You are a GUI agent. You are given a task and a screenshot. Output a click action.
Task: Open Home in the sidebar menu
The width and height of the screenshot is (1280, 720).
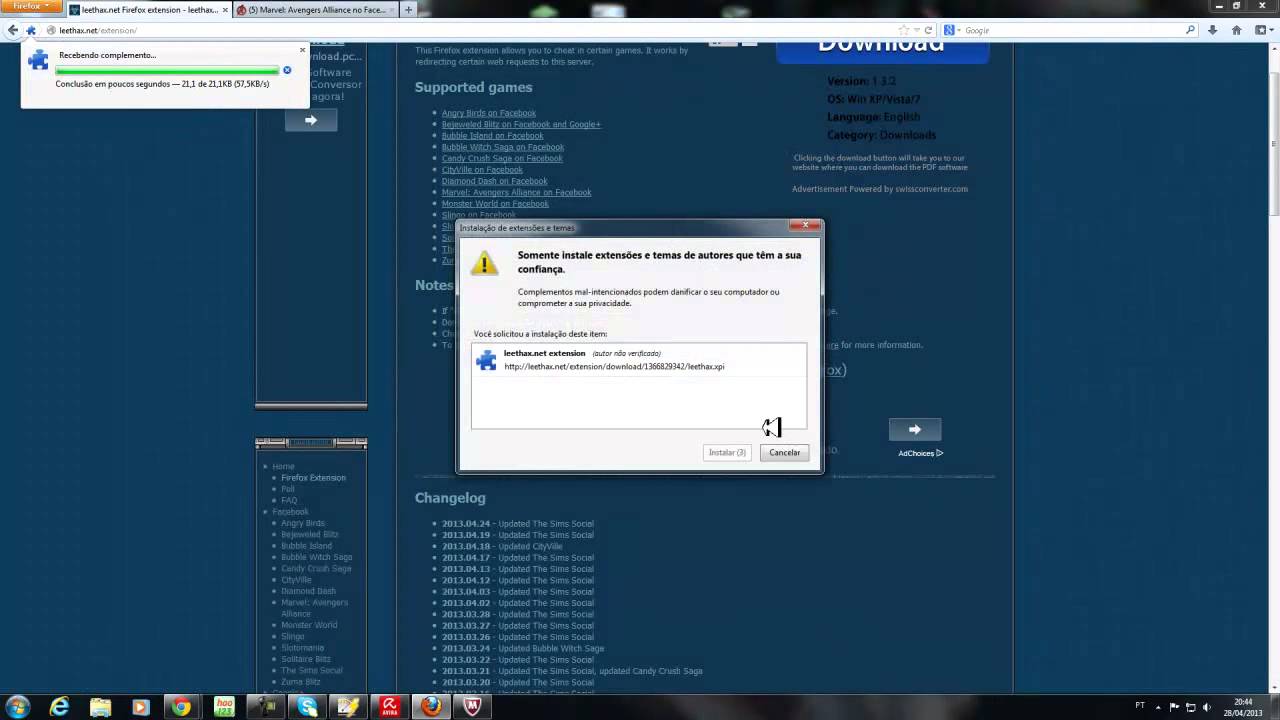pyautogui.click(x=283, y=466)
